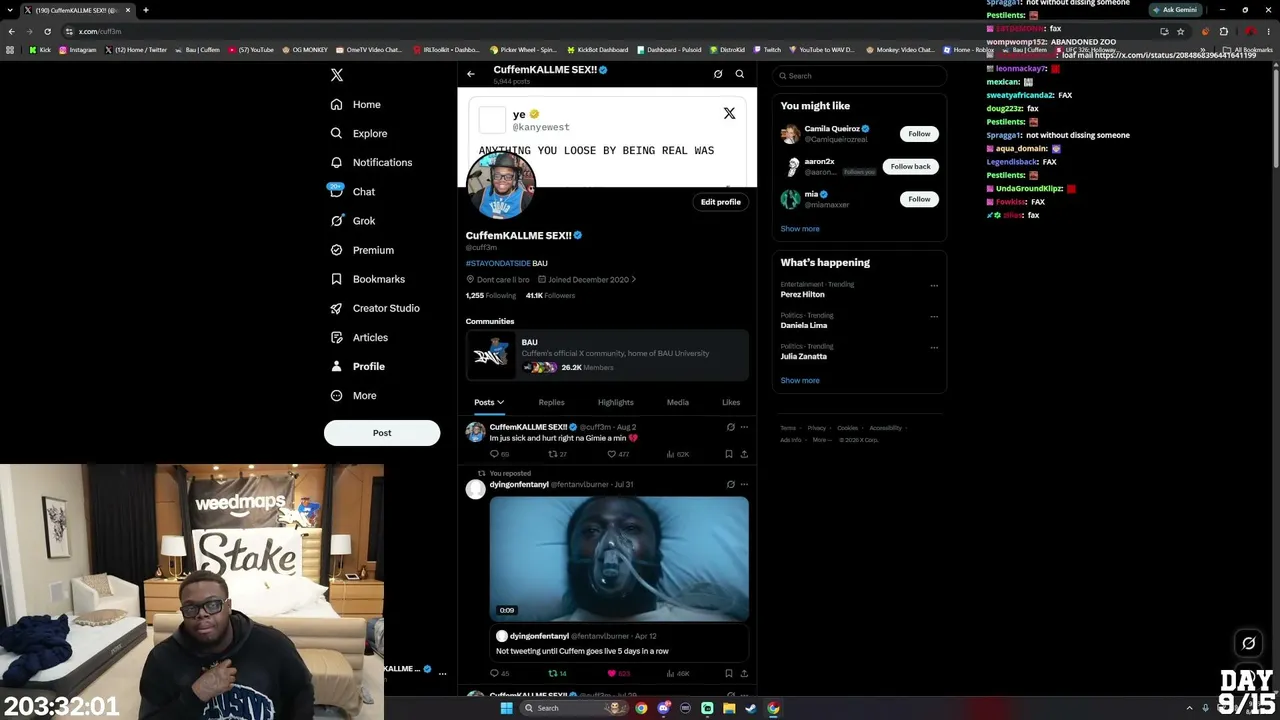Viewport: 1280px width, 720px height.
Task: Open the #STAYONDATSIDE hashtag link
Action: [498, 263]
